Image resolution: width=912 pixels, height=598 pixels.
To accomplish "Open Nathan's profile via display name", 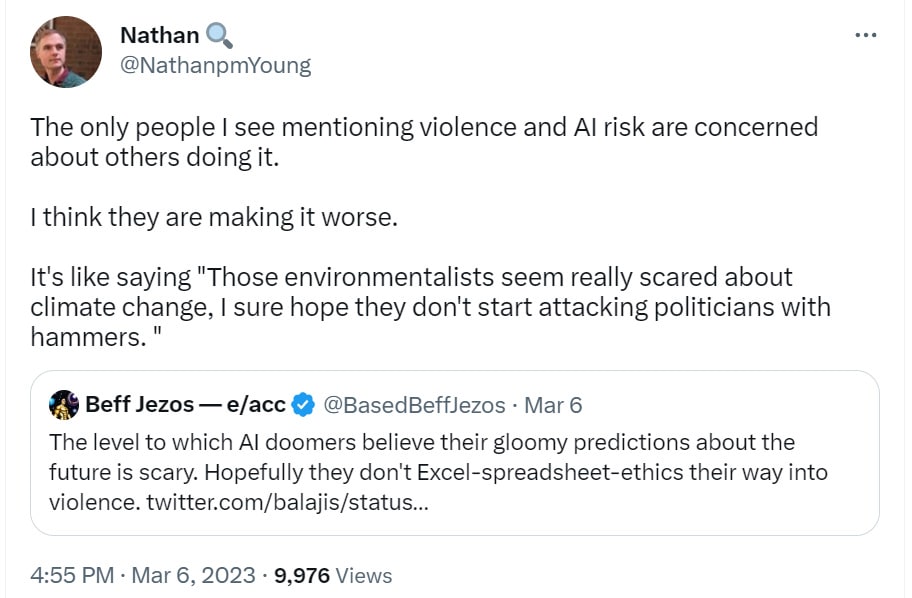I will click(x=159, y=36).
